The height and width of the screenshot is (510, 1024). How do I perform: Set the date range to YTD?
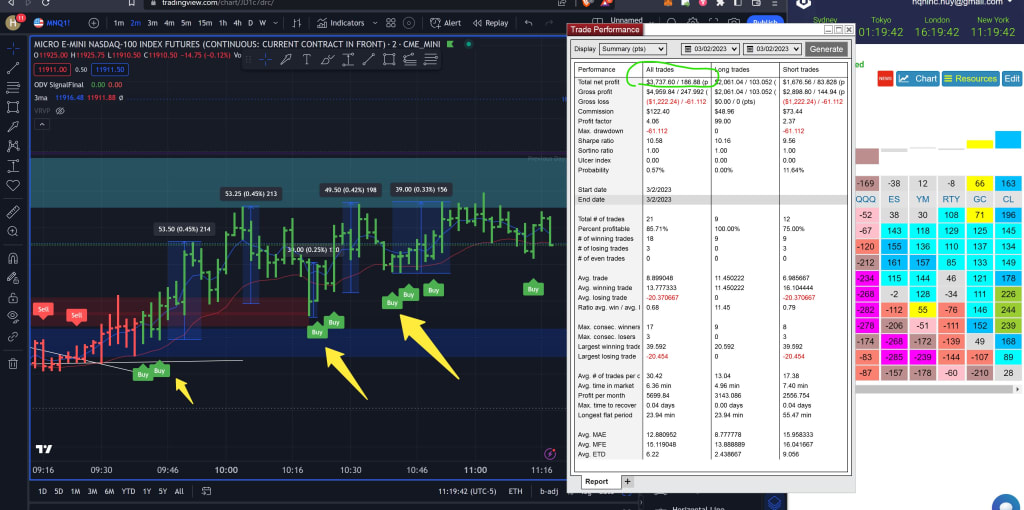pyautogui.click(x=128, y=491)
